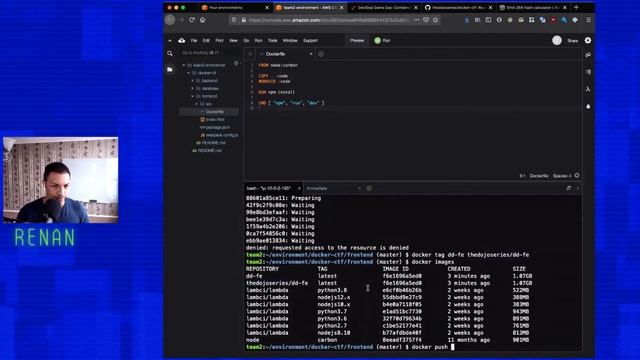Screen dimensions: 640x360
Task: Collapse the team2-environment root folder
Action: [184, 65]
